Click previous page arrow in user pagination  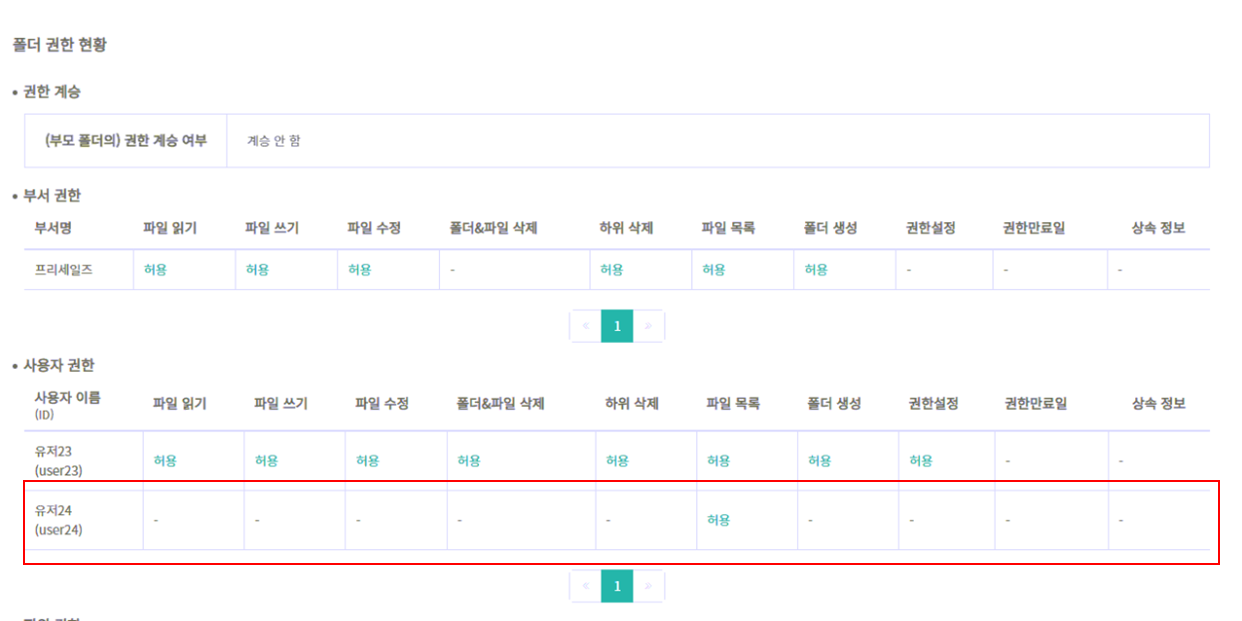point(585,586)
